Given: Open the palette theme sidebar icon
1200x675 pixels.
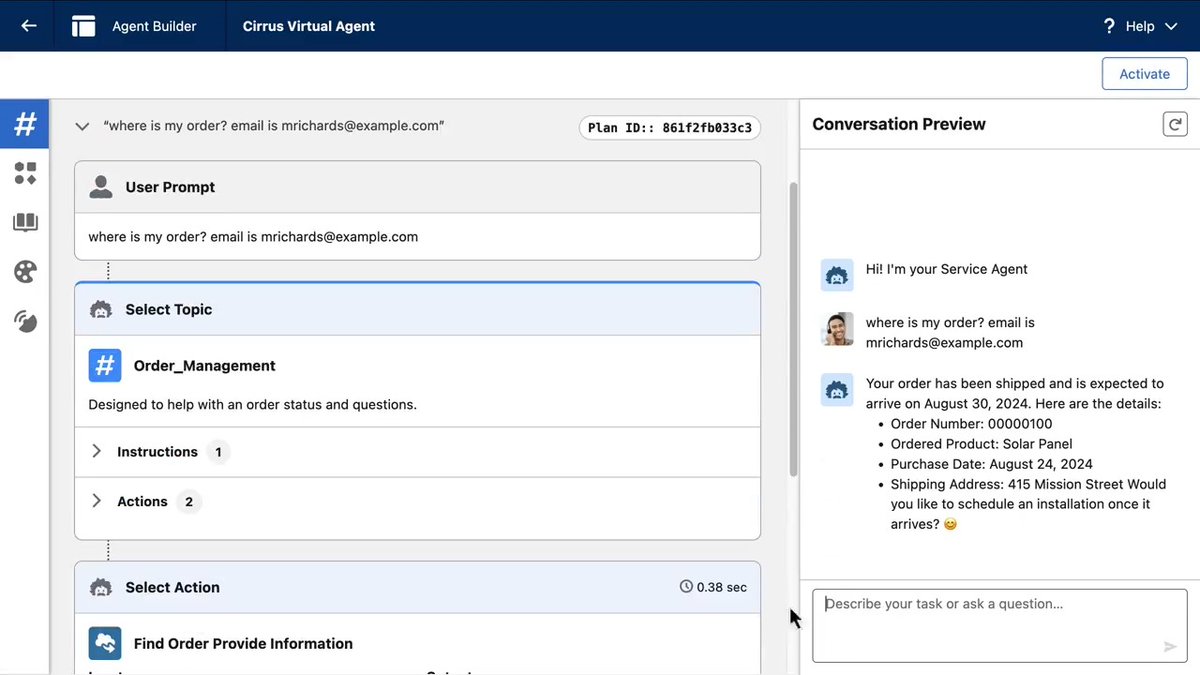Looking at the screenshot, I should [25, 272].
